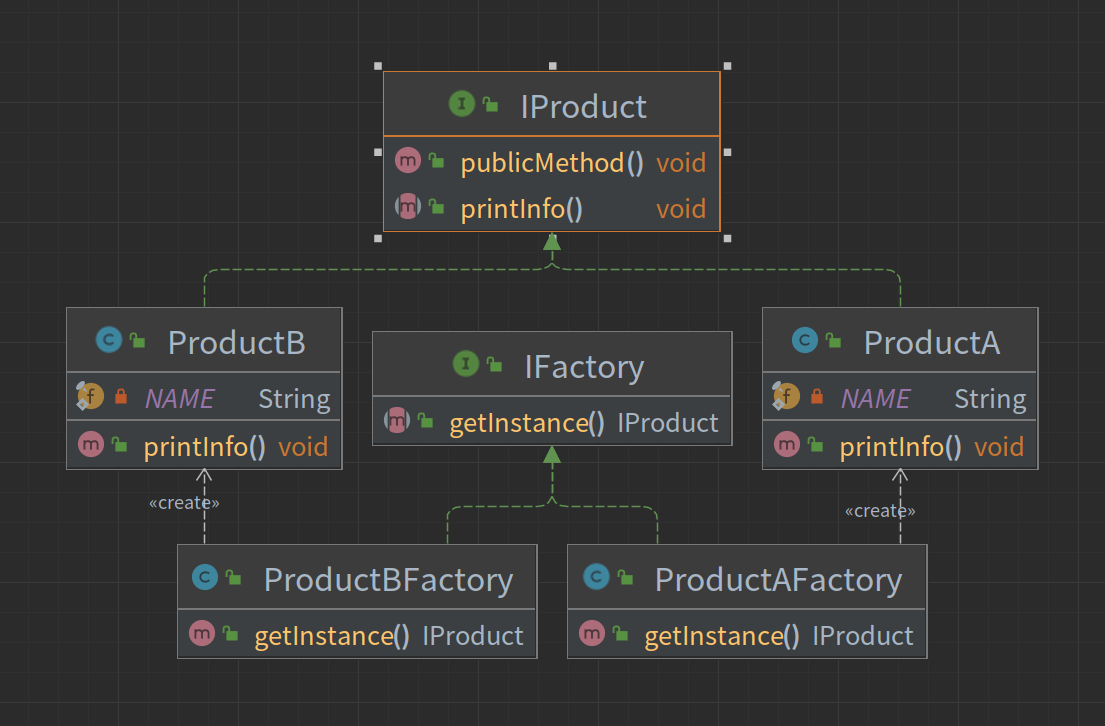Click the publicMethod() method icon
The width and height of the screenshot is (1105, 726).
pos(407,161)
